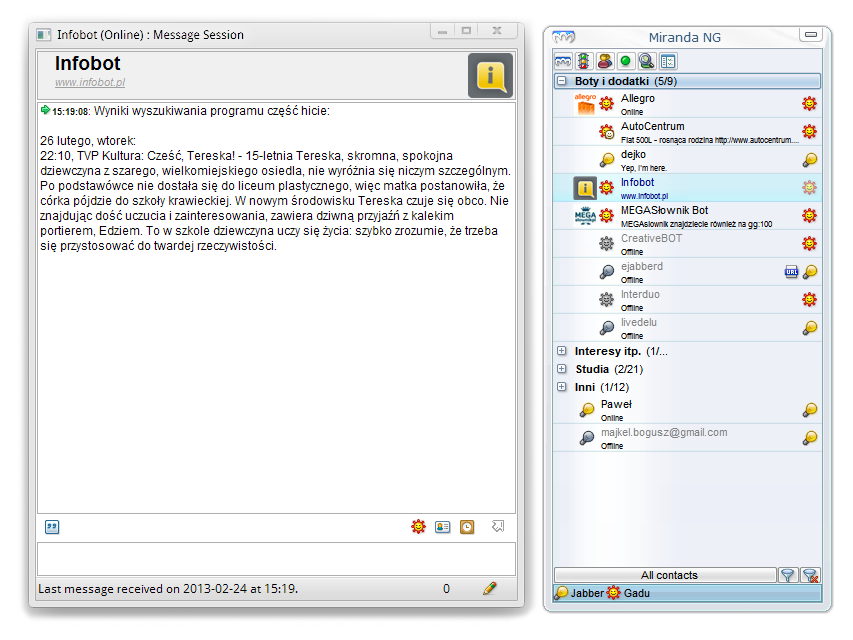Click the offline gear icon beside CreativeBOT
This screenshot has height=640, width=853.
click(607, 243)
